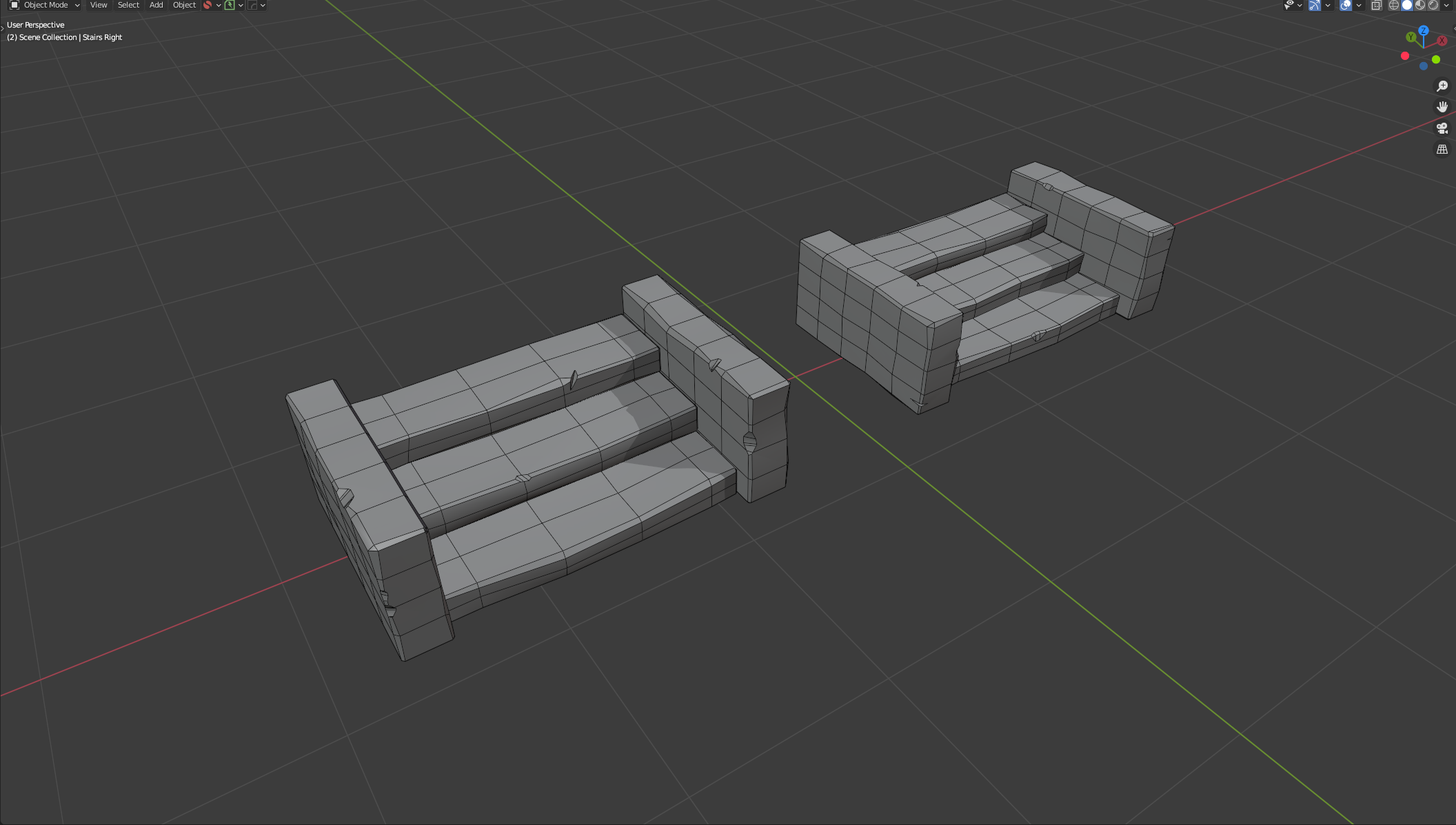
Task: Select rendered viewport shading sphere
Action: [1433, 5]
